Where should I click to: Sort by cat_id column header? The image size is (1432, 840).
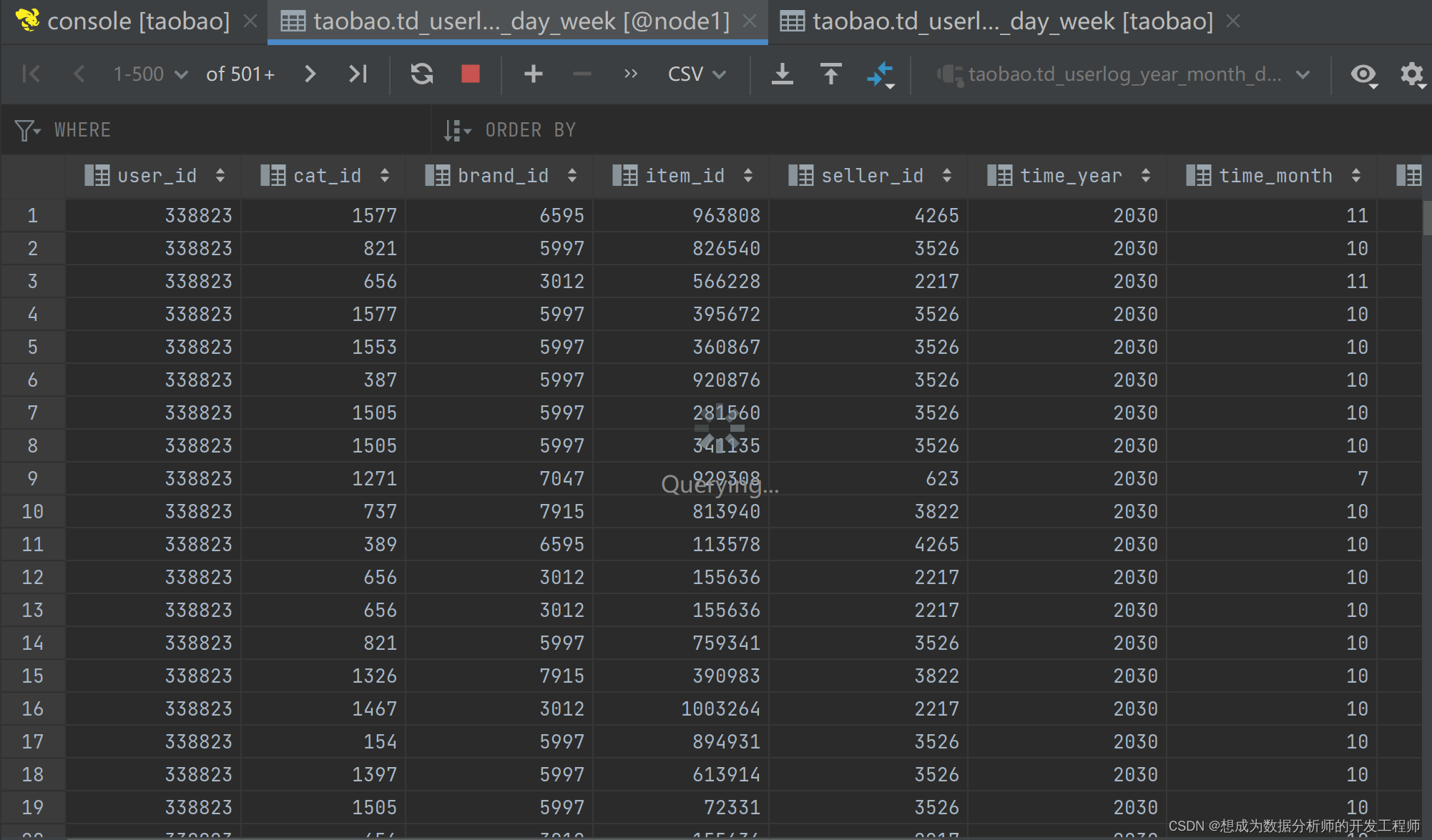(324, 176)
